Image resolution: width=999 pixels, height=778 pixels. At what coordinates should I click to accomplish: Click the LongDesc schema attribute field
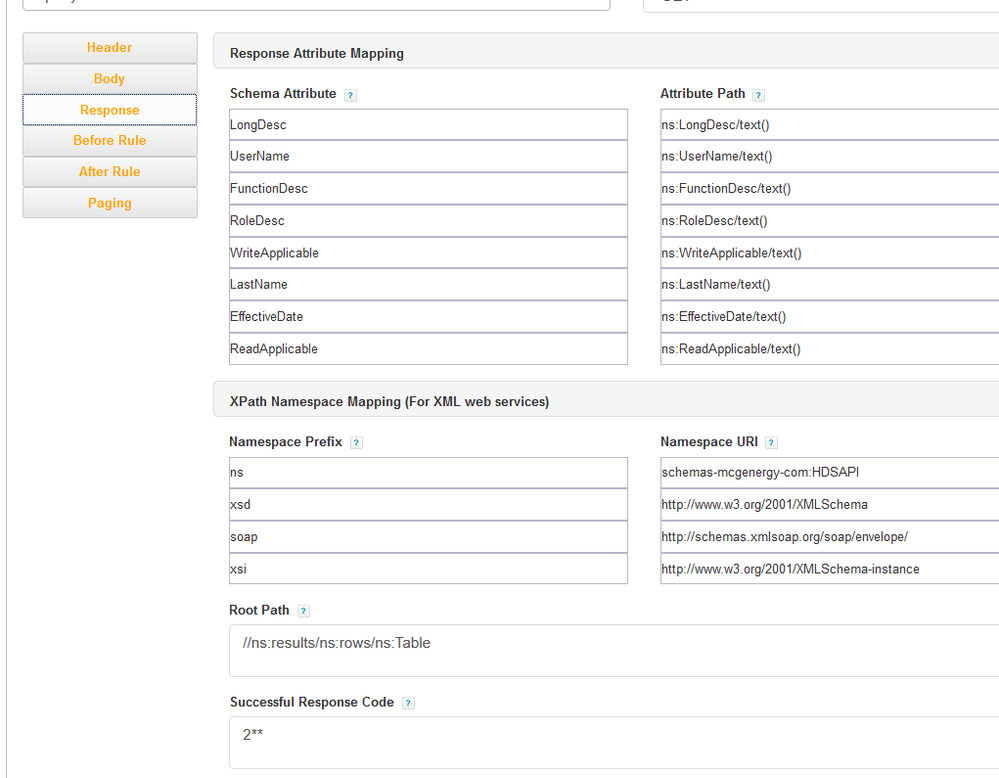click(x=428, y=125)
